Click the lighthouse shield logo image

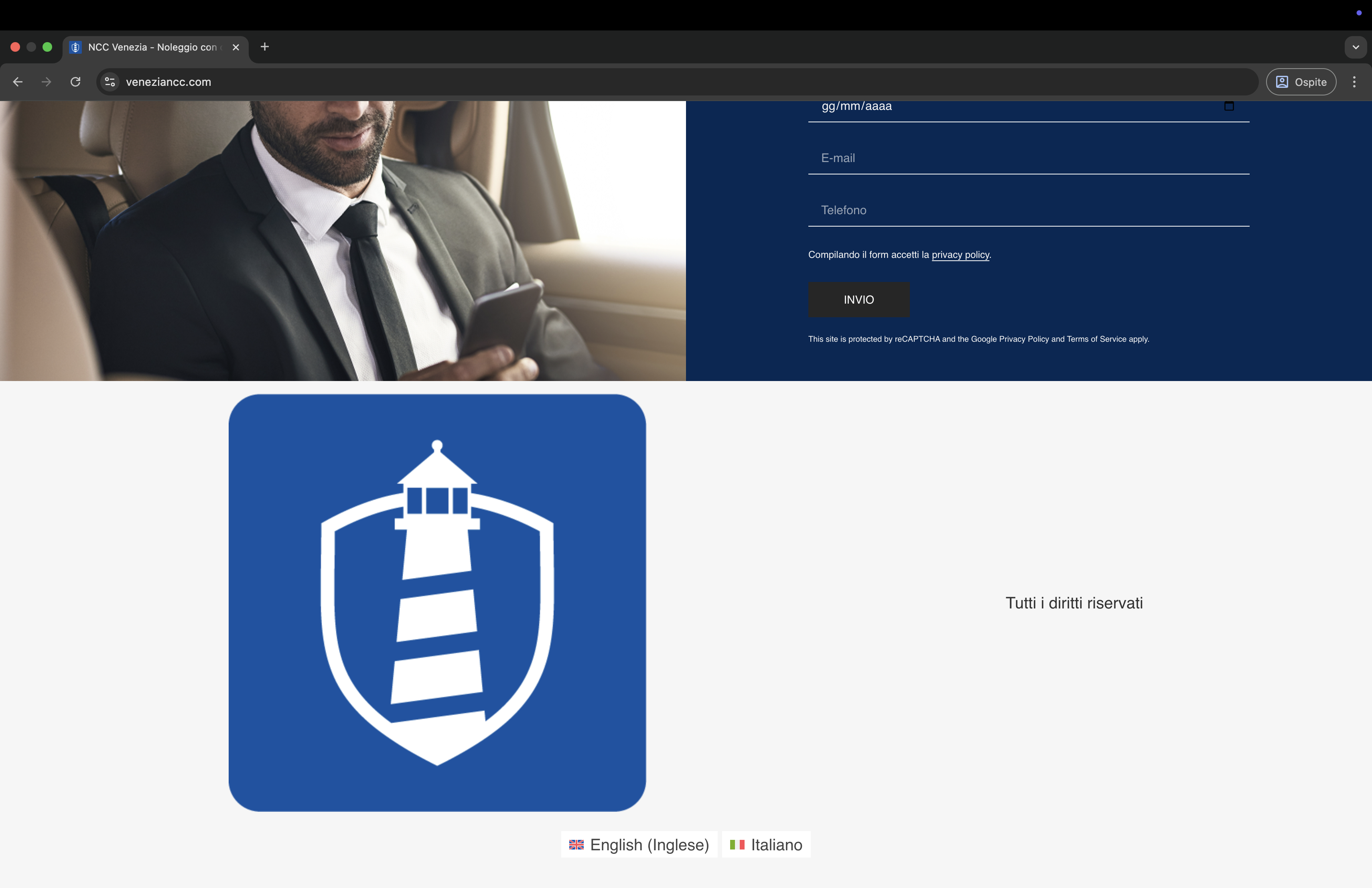437,603
